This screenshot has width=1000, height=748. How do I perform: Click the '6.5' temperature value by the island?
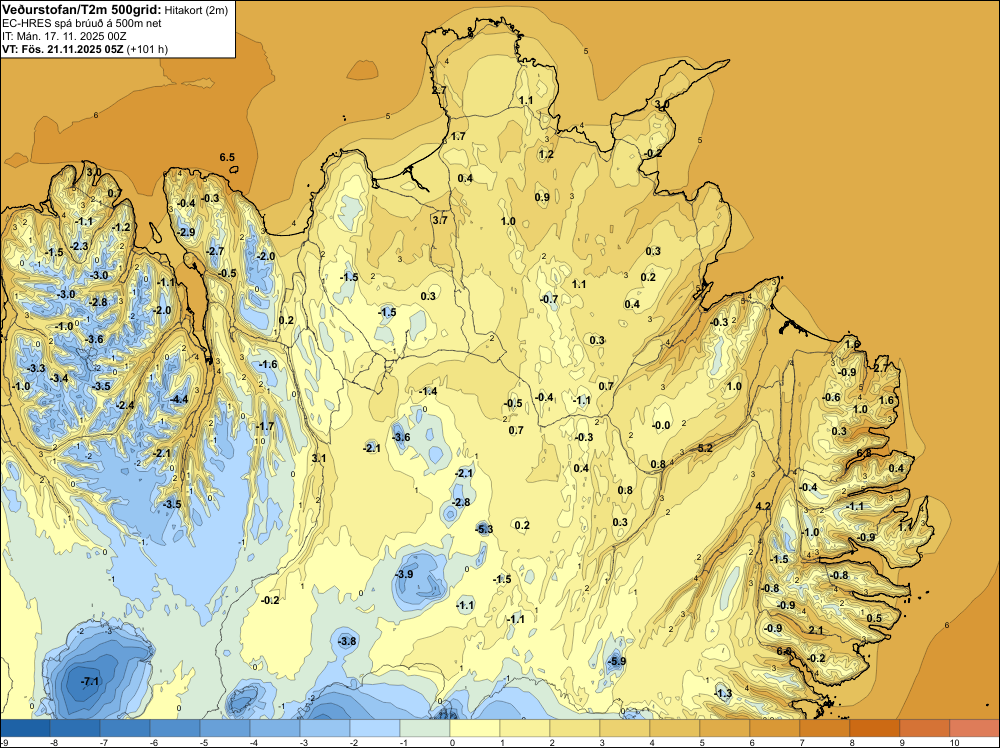click(227, 157)
